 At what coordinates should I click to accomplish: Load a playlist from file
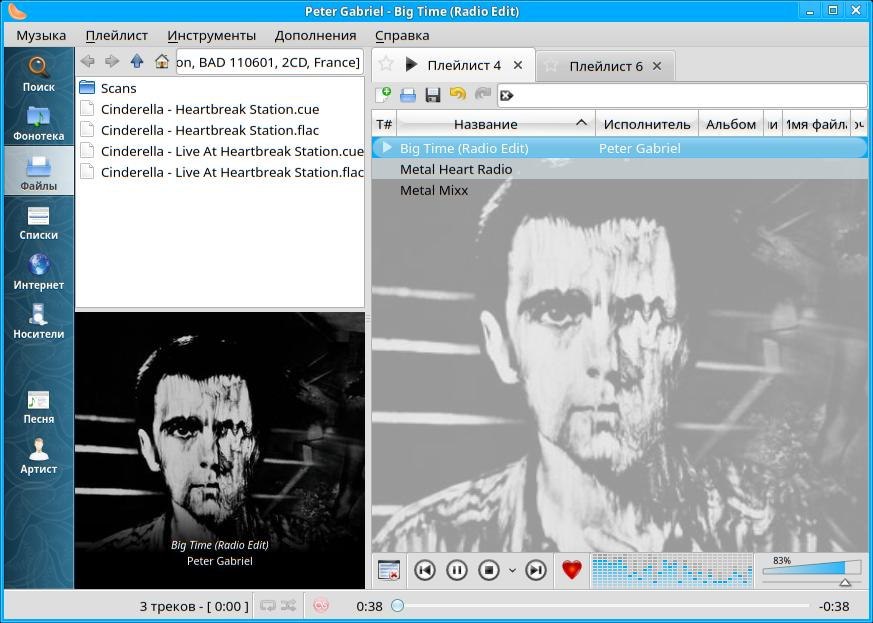[x=408, y=95]
